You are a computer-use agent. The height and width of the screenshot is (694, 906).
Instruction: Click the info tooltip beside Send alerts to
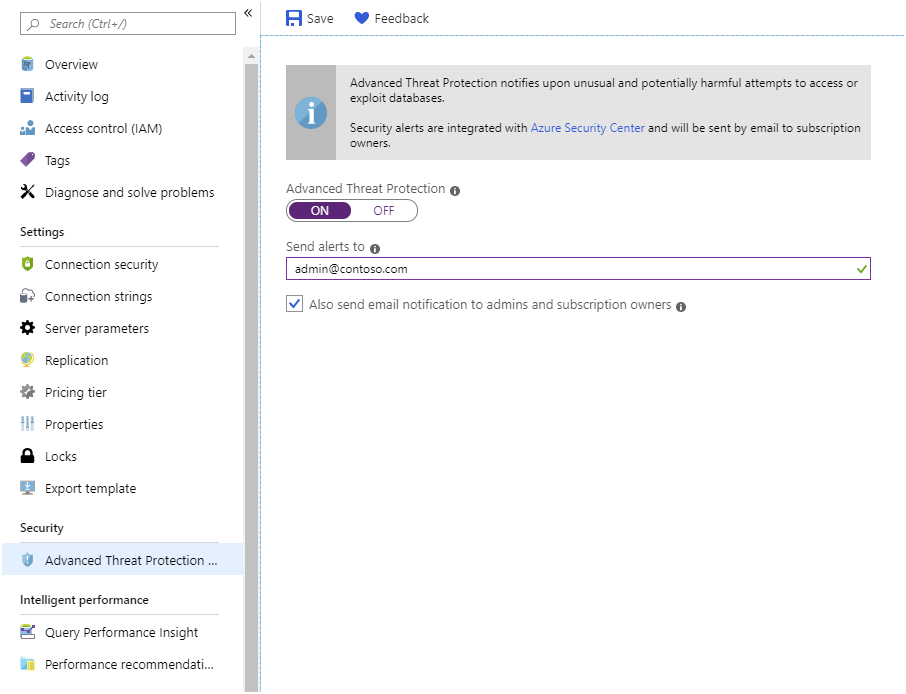click(375, 249)
